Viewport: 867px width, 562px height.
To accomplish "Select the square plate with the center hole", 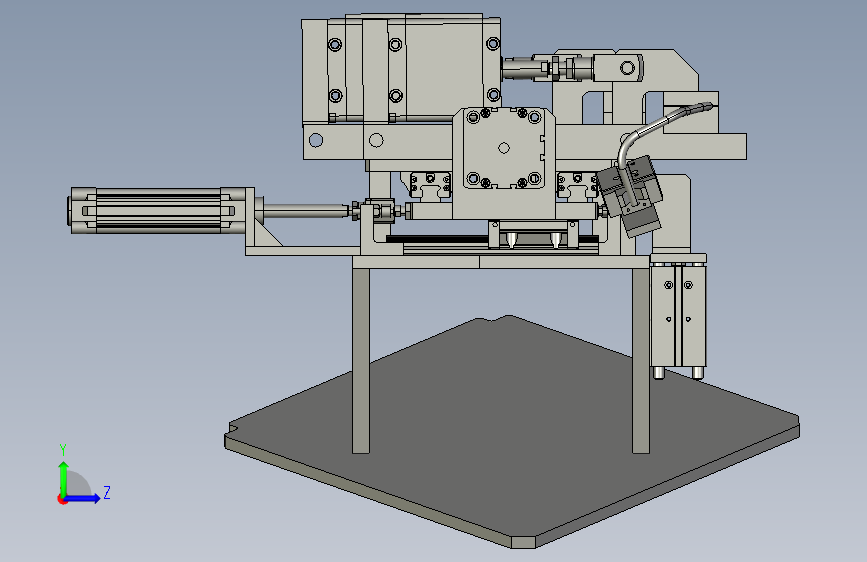I will [503, 148].
